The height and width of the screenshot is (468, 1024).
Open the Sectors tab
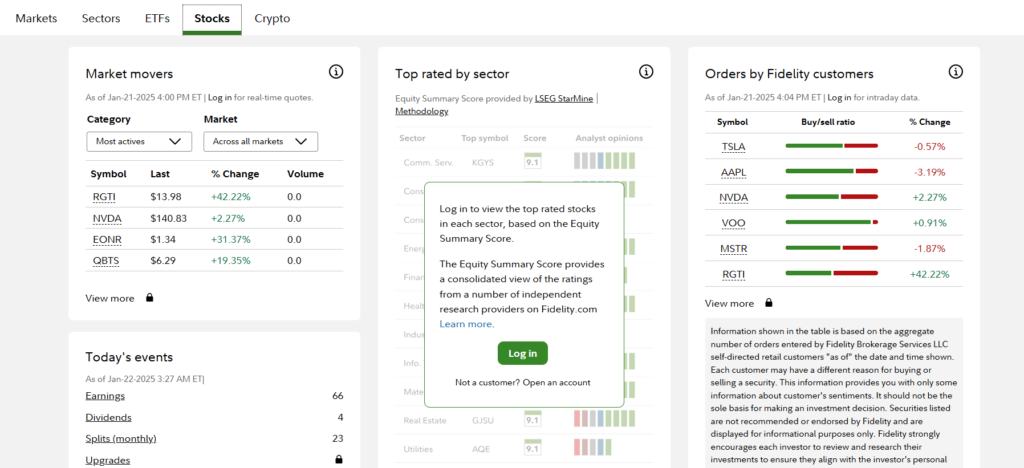coord(101,18)
